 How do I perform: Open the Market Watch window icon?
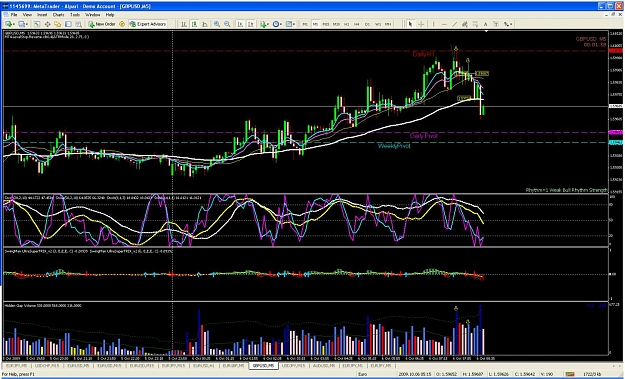37,24
